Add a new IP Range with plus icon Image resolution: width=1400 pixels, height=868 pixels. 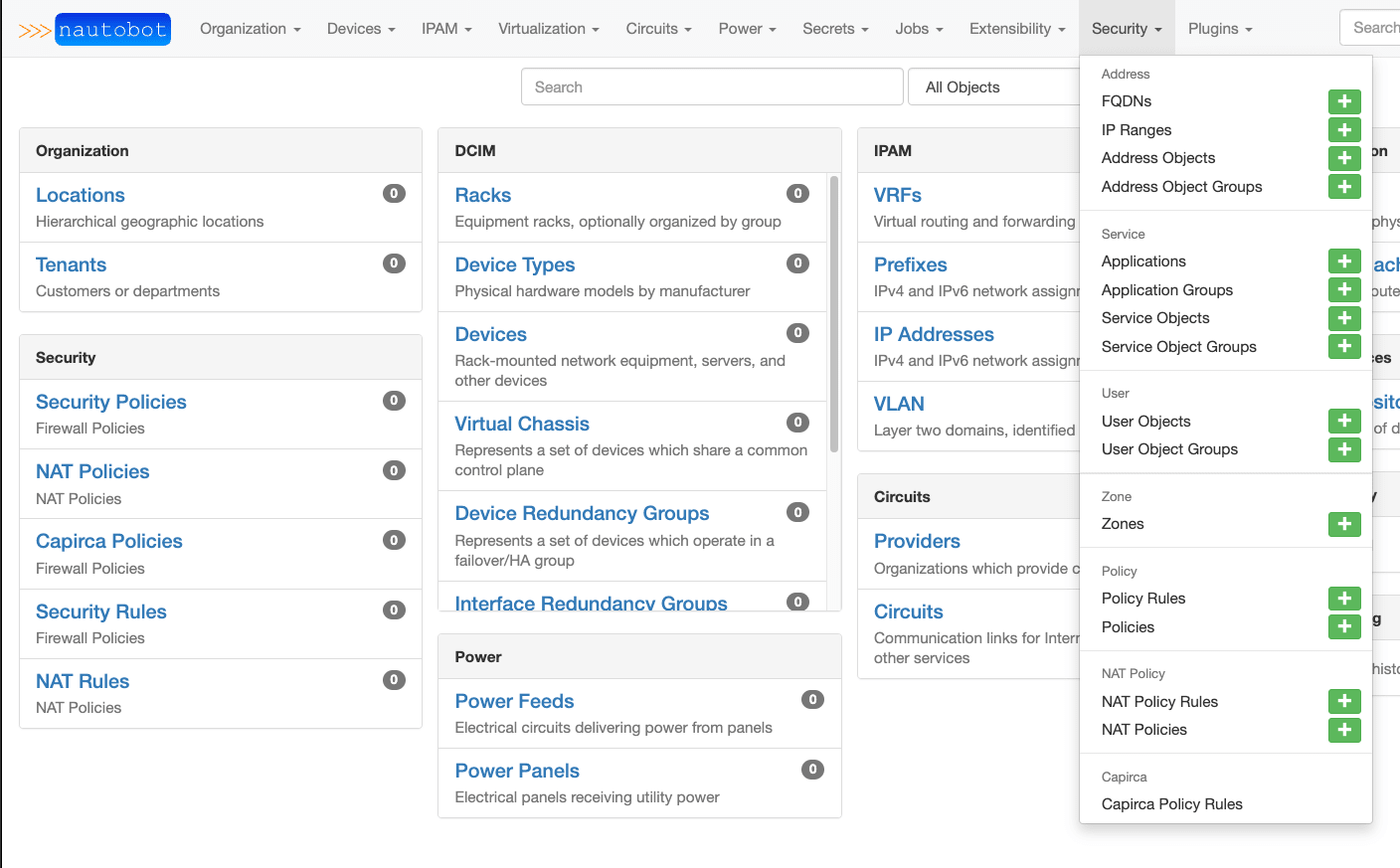(1344, 130)
